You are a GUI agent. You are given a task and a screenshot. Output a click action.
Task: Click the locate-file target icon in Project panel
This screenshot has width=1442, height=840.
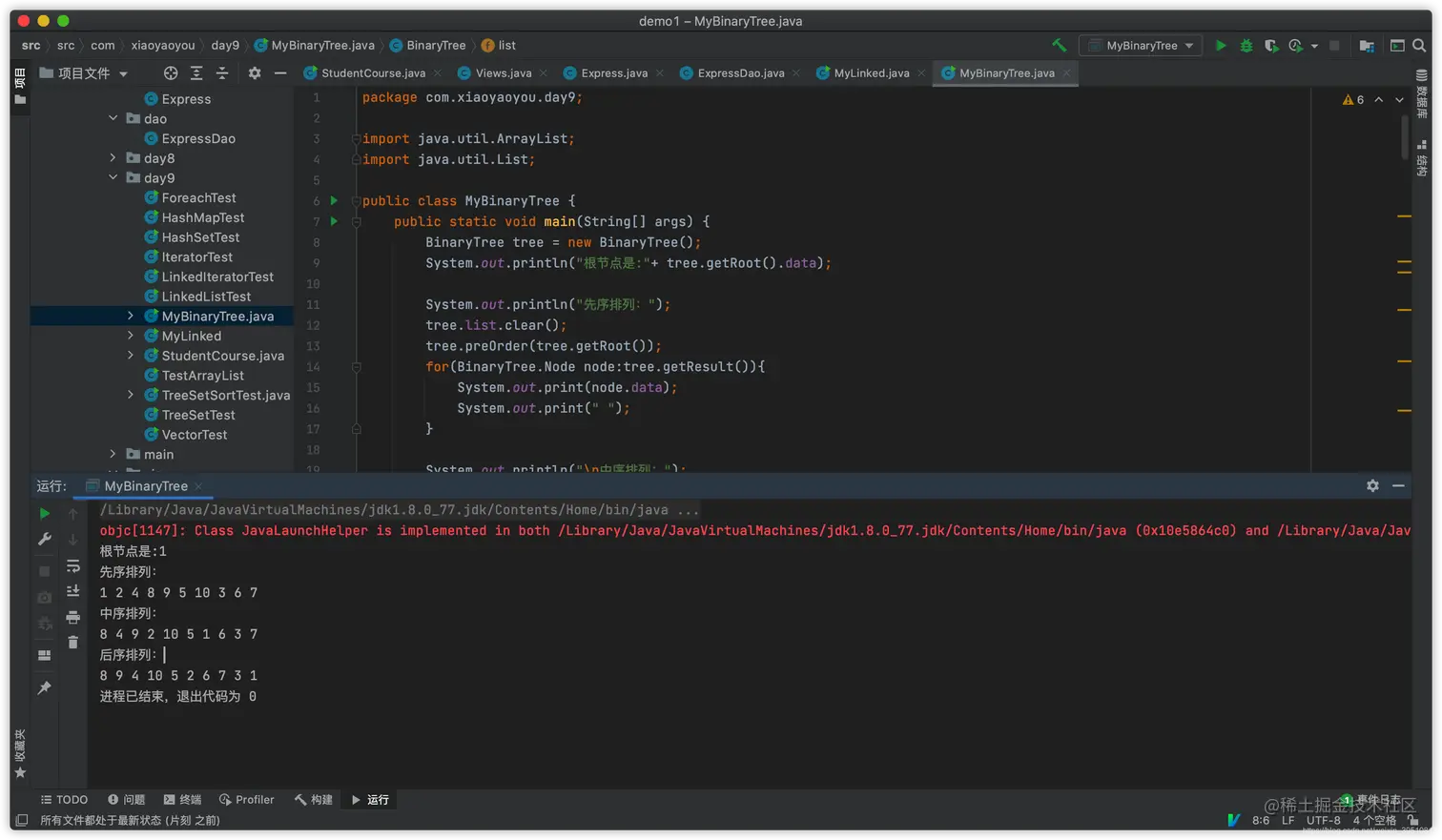tap(171, 72)
